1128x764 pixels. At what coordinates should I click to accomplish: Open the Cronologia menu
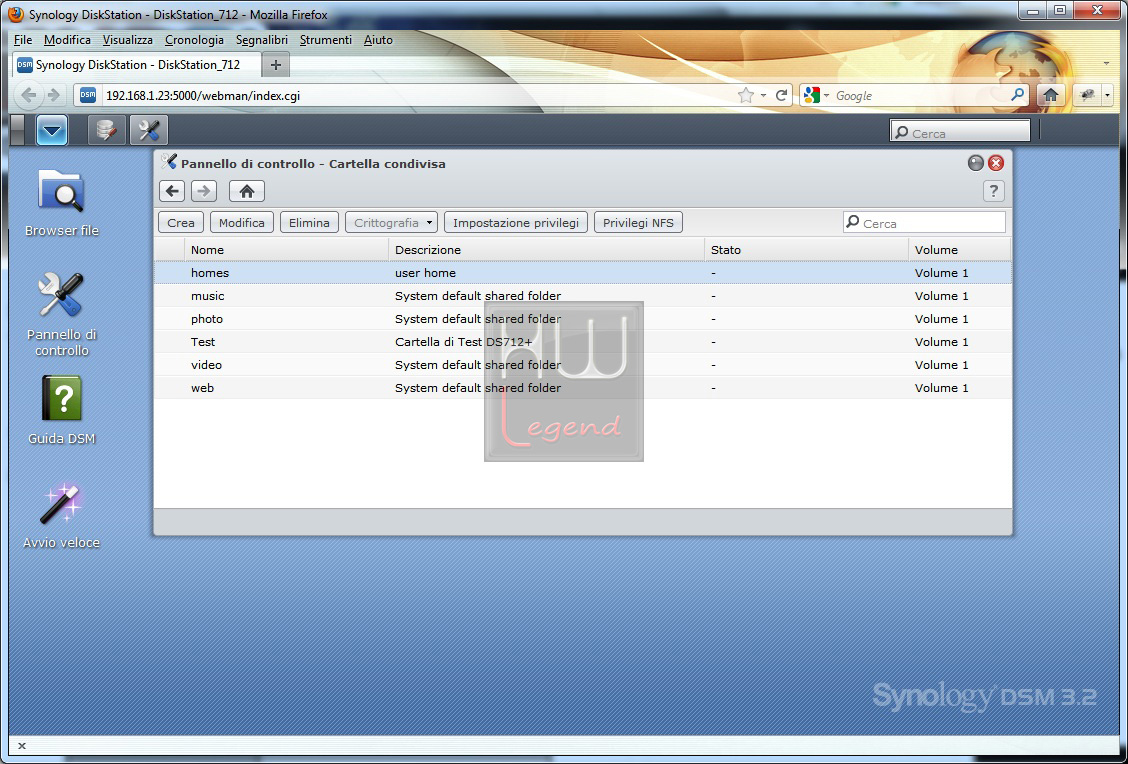click(x=194, y=40)
